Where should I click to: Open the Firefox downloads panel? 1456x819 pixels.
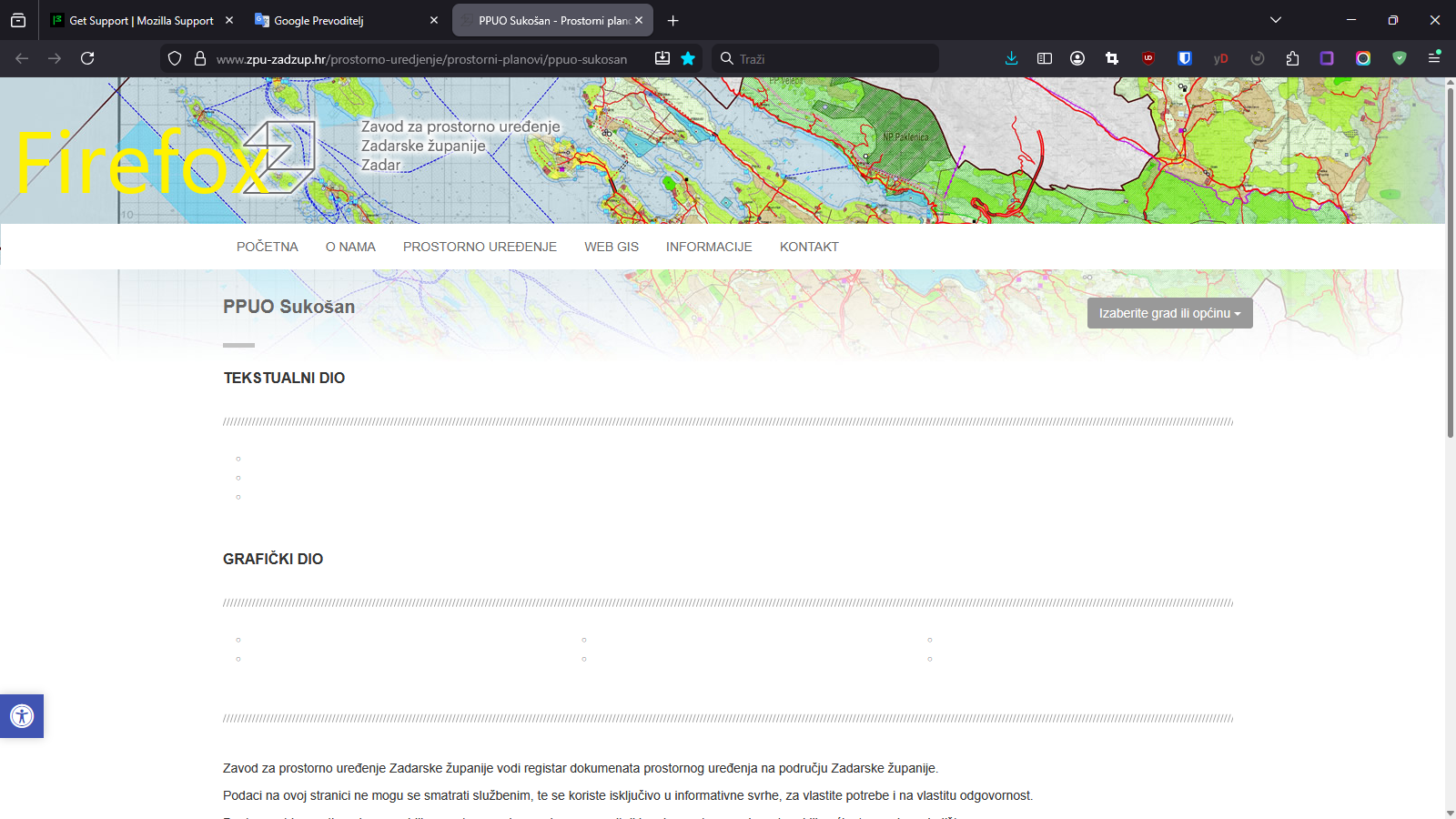[1011, 58]
